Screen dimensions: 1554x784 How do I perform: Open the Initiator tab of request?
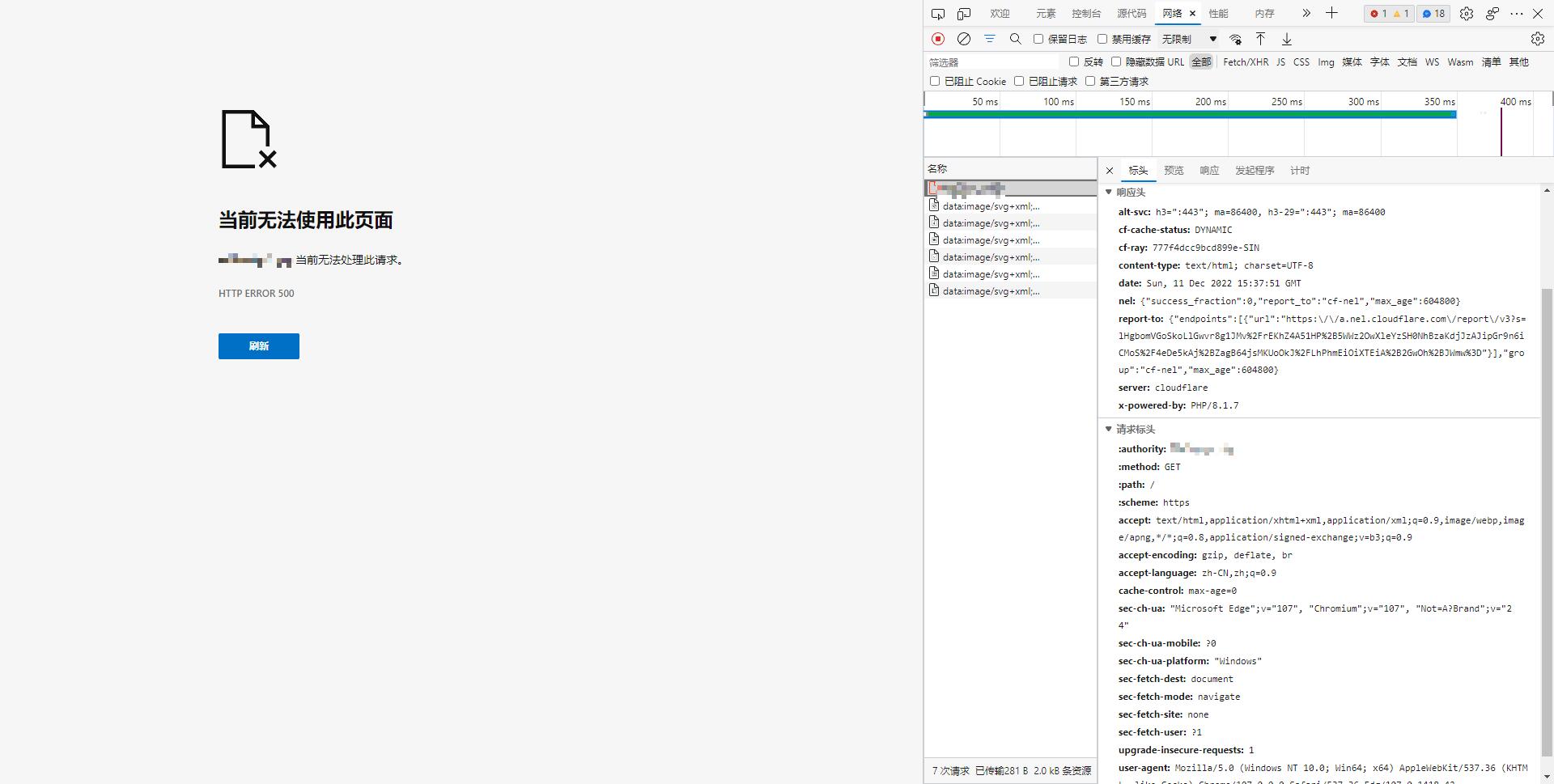click(1255, 171)
